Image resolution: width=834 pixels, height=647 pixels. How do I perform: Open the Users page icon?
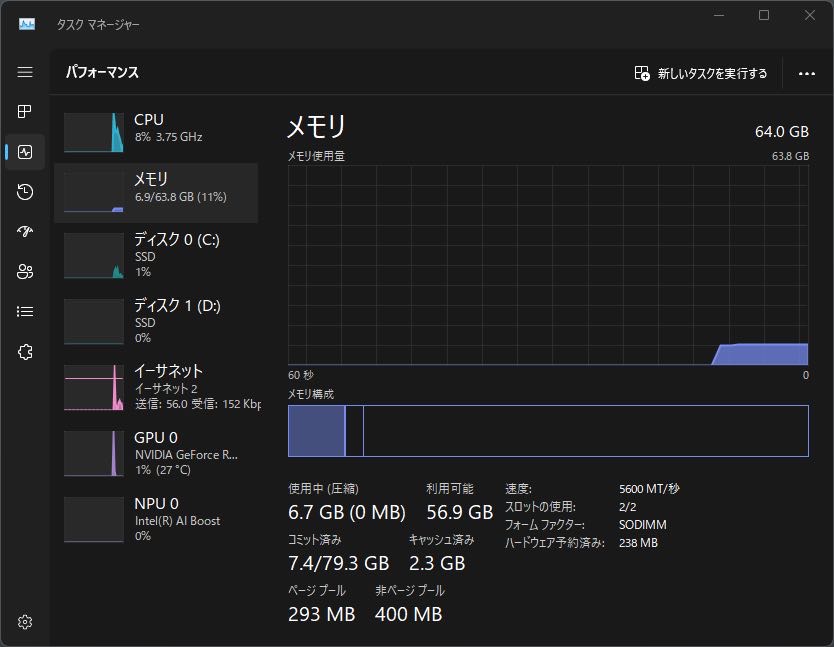[x=25, y=271]
